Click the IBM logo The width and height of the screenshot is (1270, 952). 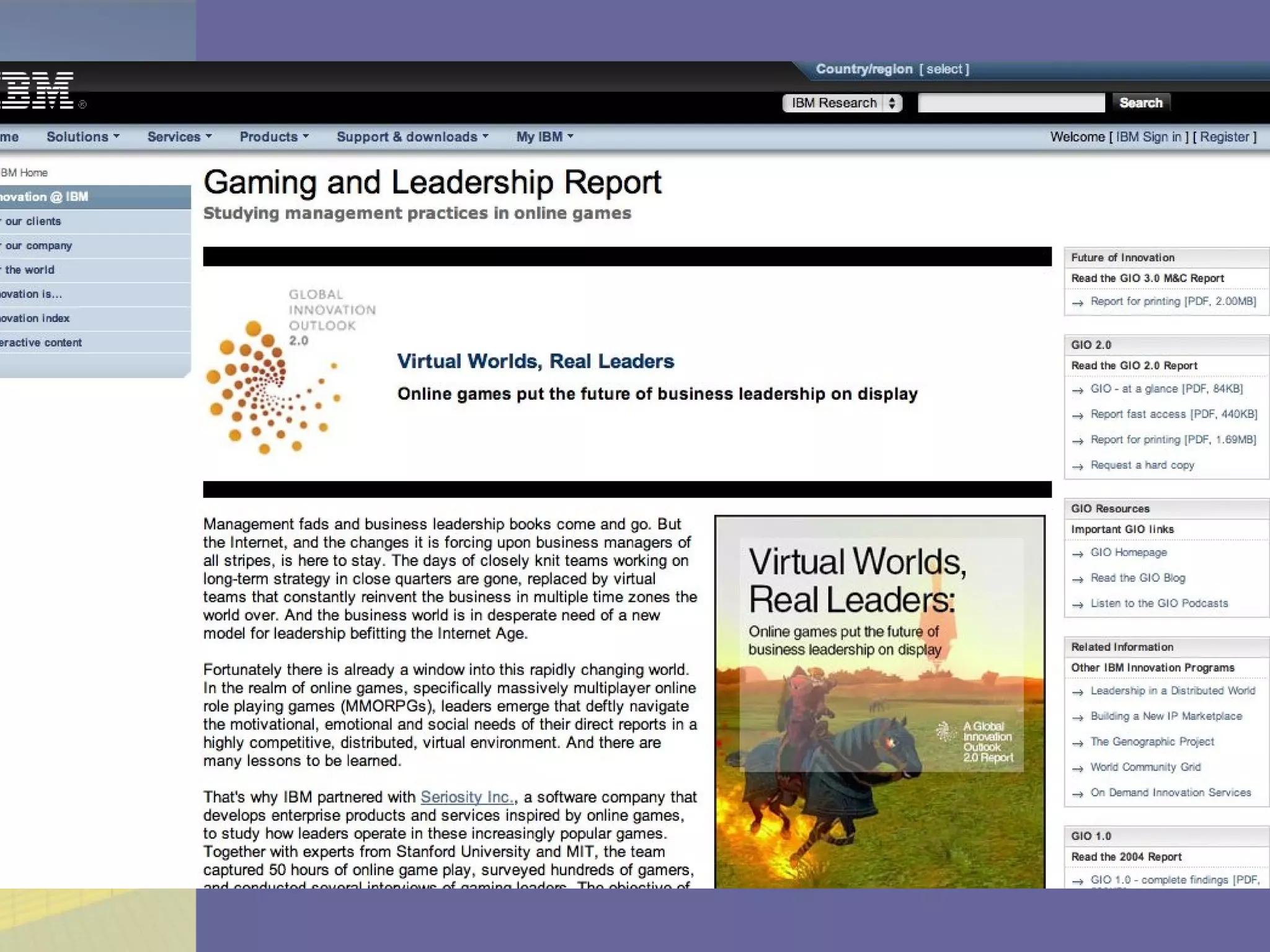(x=37, y=90)
